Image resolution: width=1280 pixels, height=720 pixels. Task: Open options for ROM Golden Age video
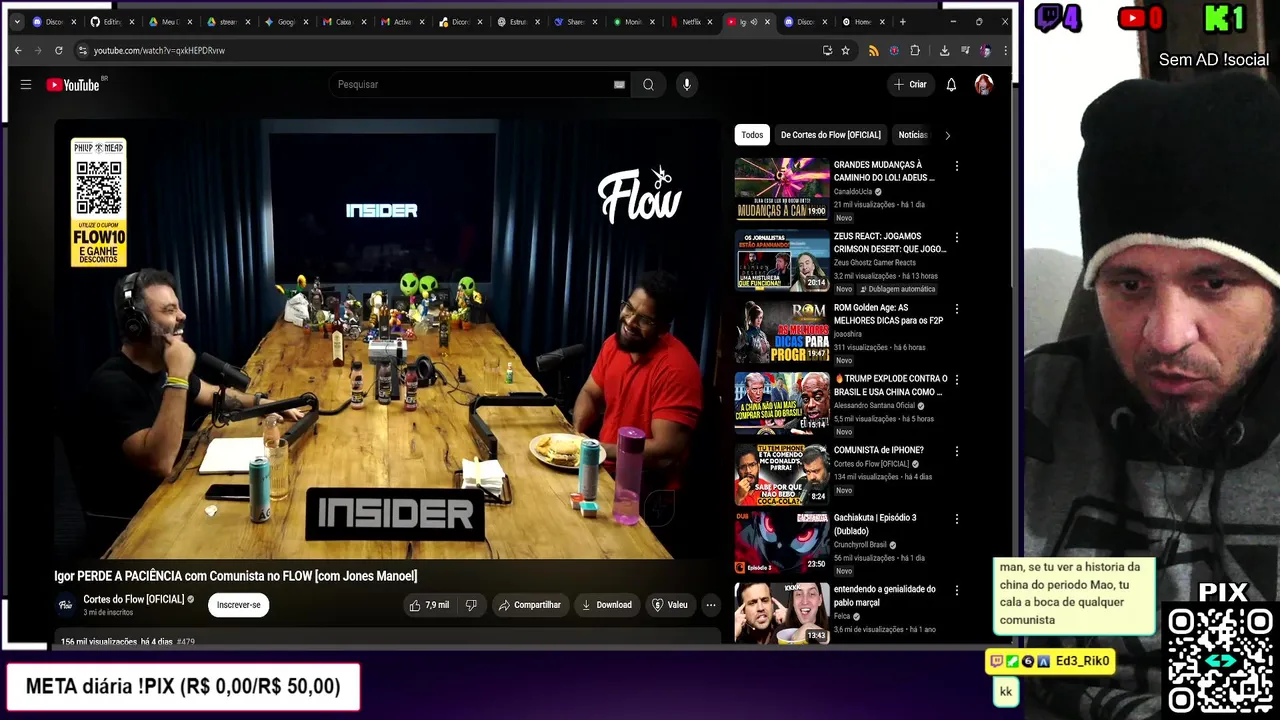pyautogui.click(x=956, y=309)
